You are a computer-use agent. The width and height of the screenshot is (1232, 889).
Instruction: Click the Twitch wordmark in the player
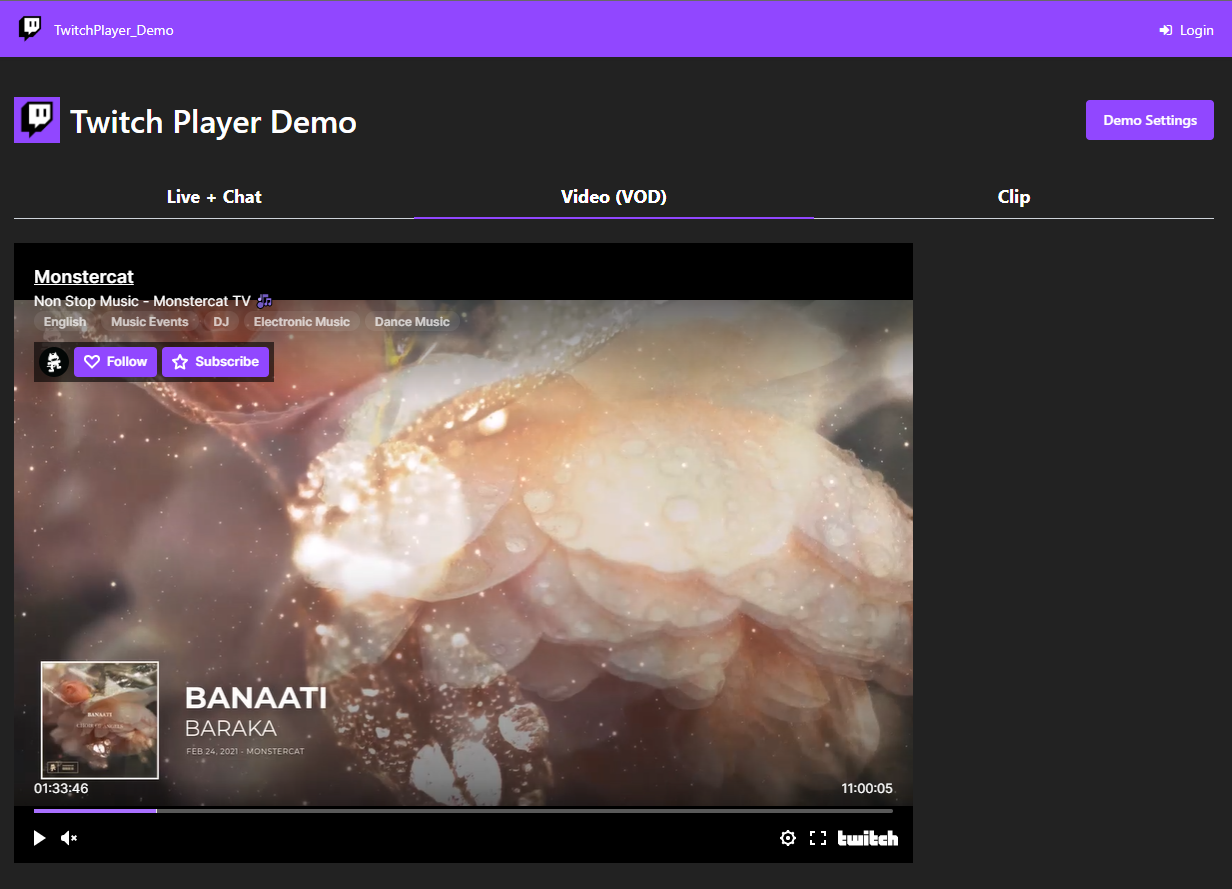pos(868,838)
